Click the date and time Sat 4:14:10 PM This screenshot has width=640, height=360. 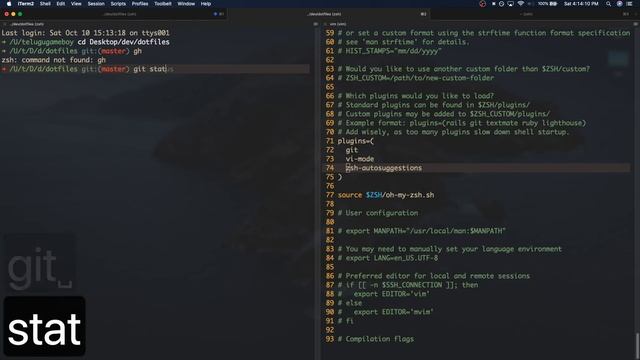tap(581, 4)
